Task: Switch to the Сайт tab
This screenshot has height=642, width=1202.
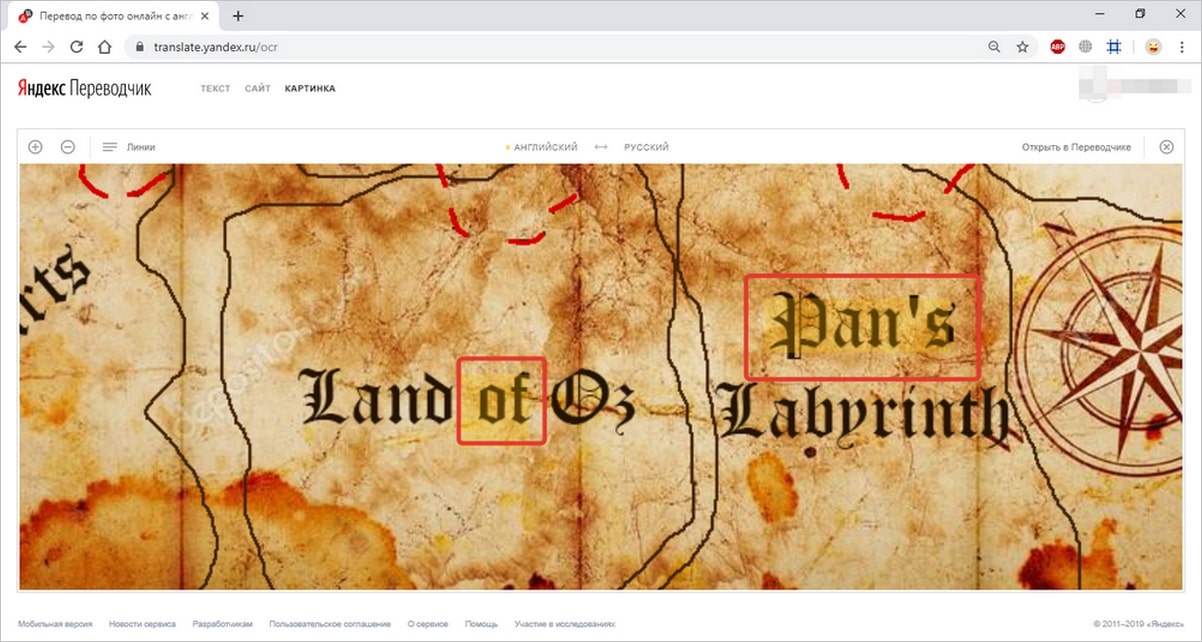Action: (257, 89)
